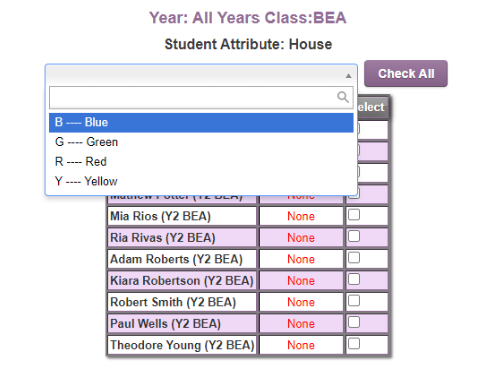Viewport: 480px width, 367px height.
Task: Collapse the dropdown using the arrow
Action: point(348,76)
